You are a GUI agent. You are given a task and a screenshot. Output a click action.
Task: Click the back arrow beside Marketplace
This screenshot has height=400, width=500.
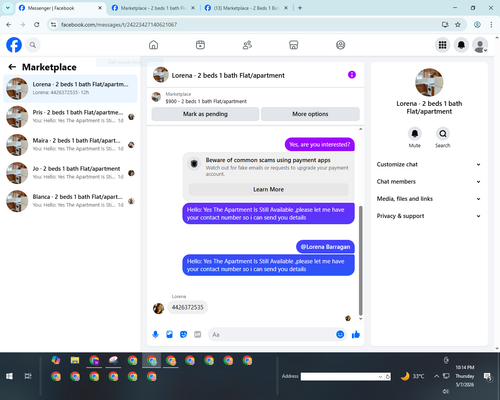(x=12, y=67)
